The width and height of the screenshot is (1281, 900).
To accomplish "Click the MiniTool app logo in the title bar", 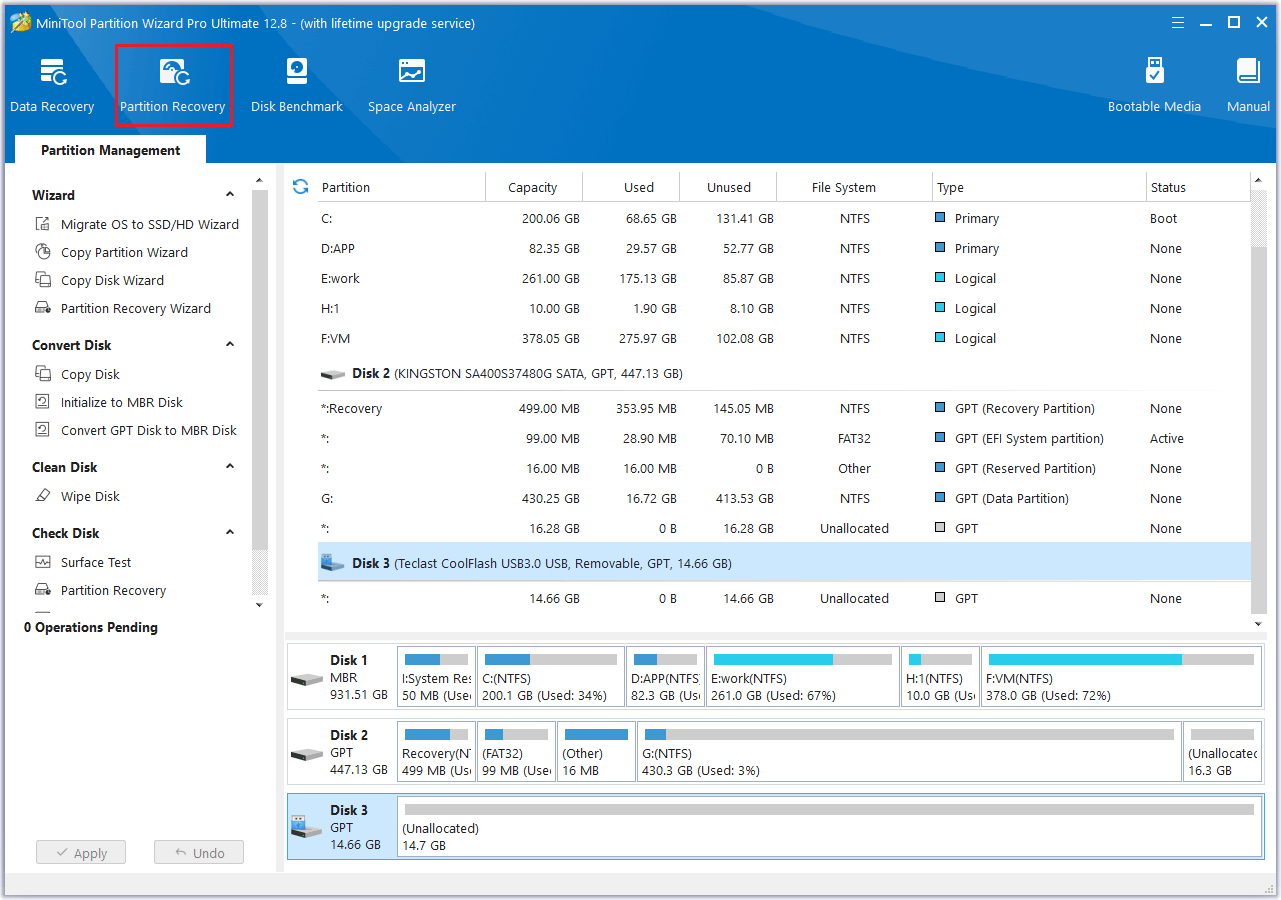I will coord(19,22).
